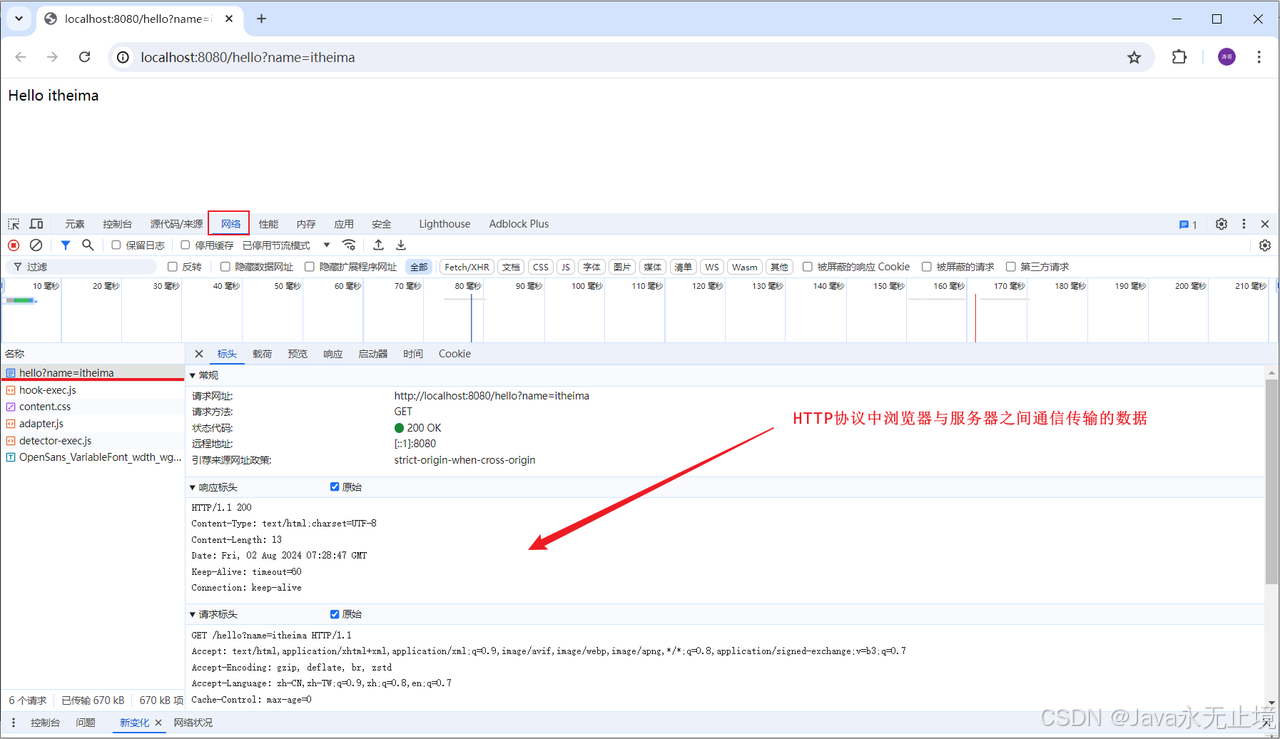
Task: View site information icon in address bar
Action: pyautogui.click(x=123, y=57)
